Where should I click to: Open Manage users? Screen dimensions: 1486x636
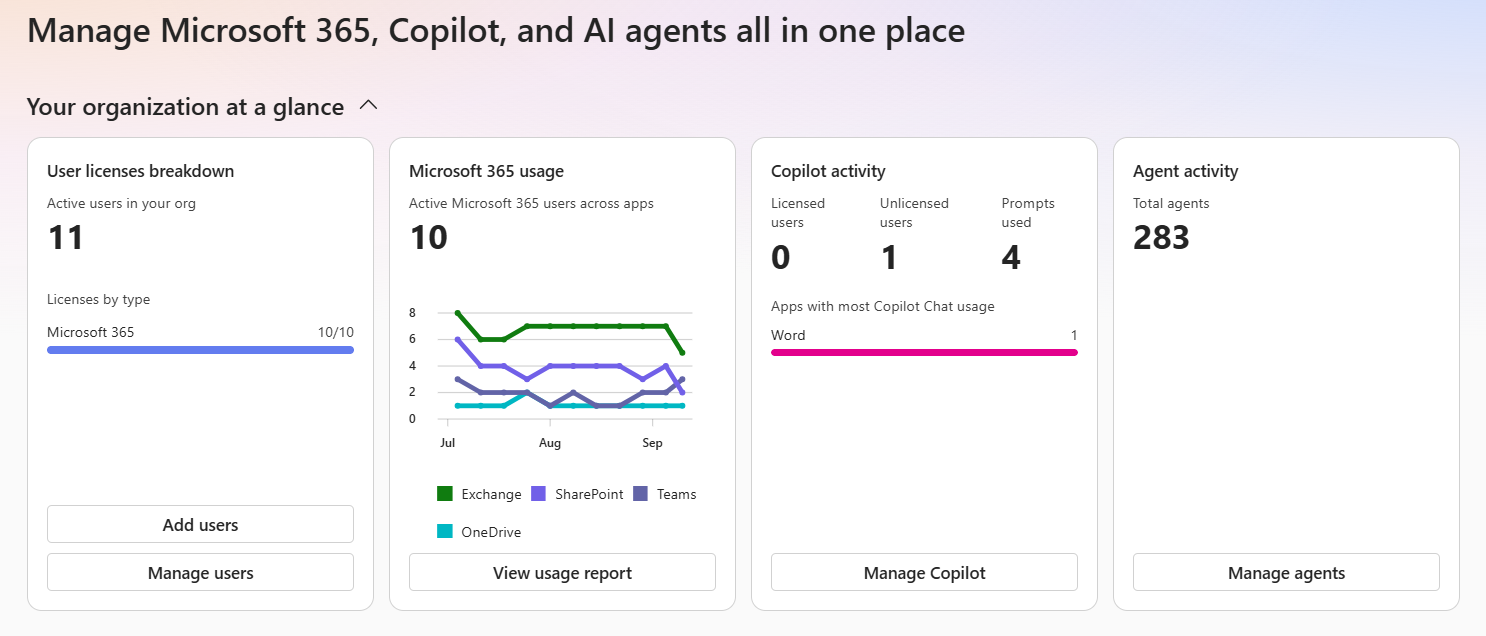click(200, 572)
